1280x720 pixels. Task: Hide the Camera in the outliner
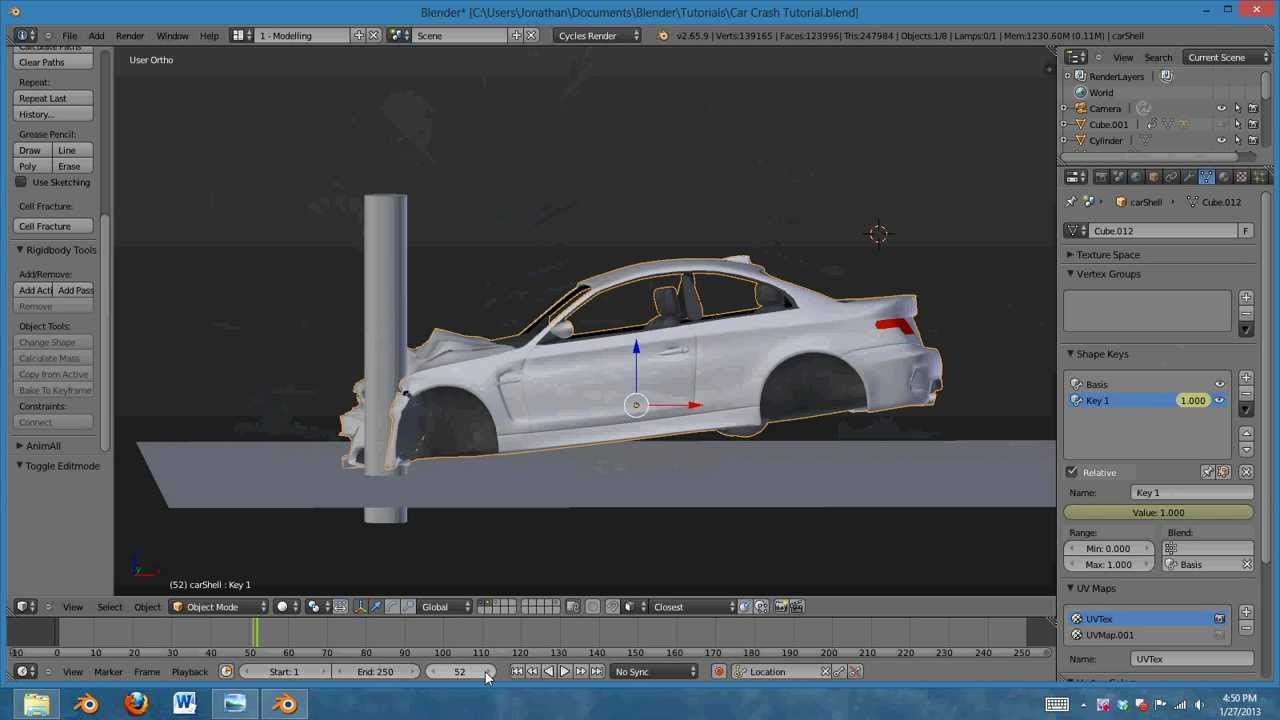(1221, 108)
